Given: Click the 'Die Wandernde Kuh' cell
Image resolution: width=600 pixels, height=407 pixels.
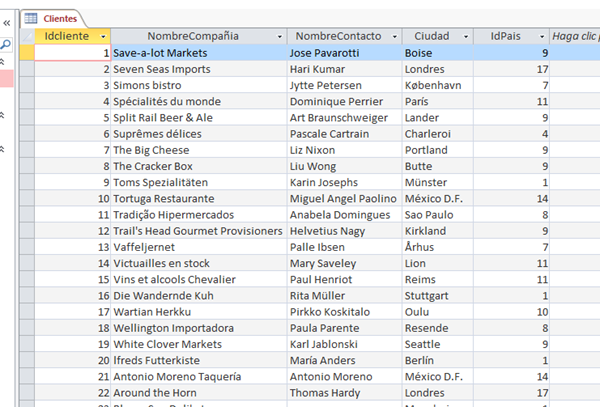Looking at the screenshot, I should pos(199,296).
